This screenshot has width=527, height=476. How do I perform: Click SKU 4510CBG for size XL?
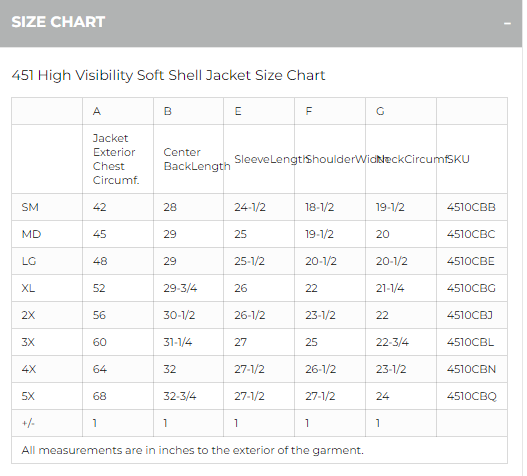(471, 288)
